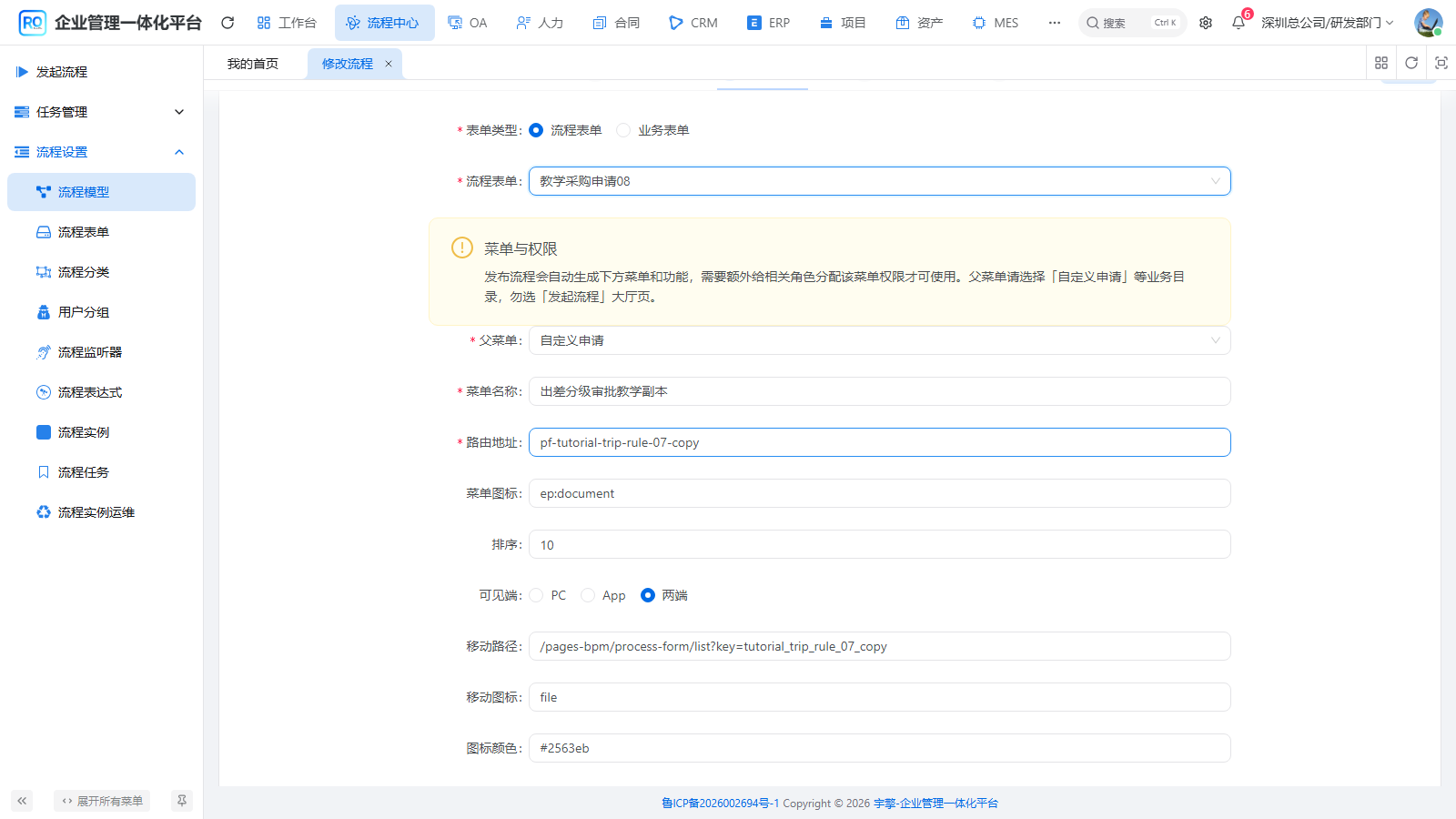
Task: Open the 鲁ICP备2026002694号-1 link
Action: coord(721,804)
